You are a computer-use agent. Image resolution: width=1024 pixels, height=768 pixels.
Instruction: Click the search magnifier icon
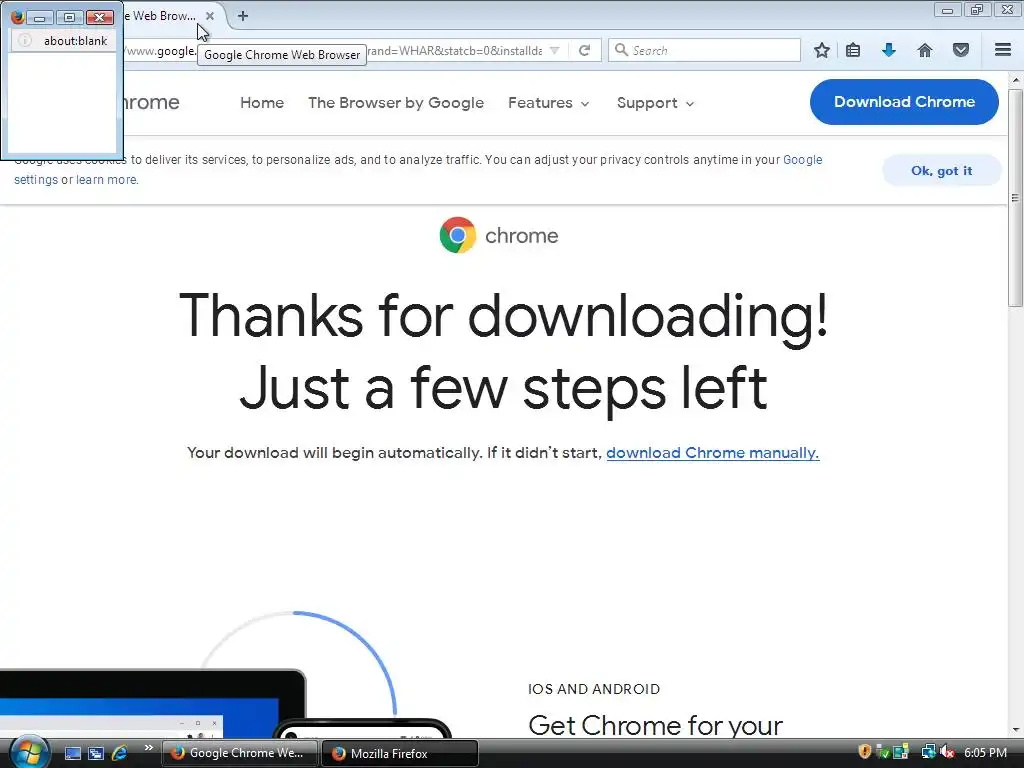coord(621,50)
